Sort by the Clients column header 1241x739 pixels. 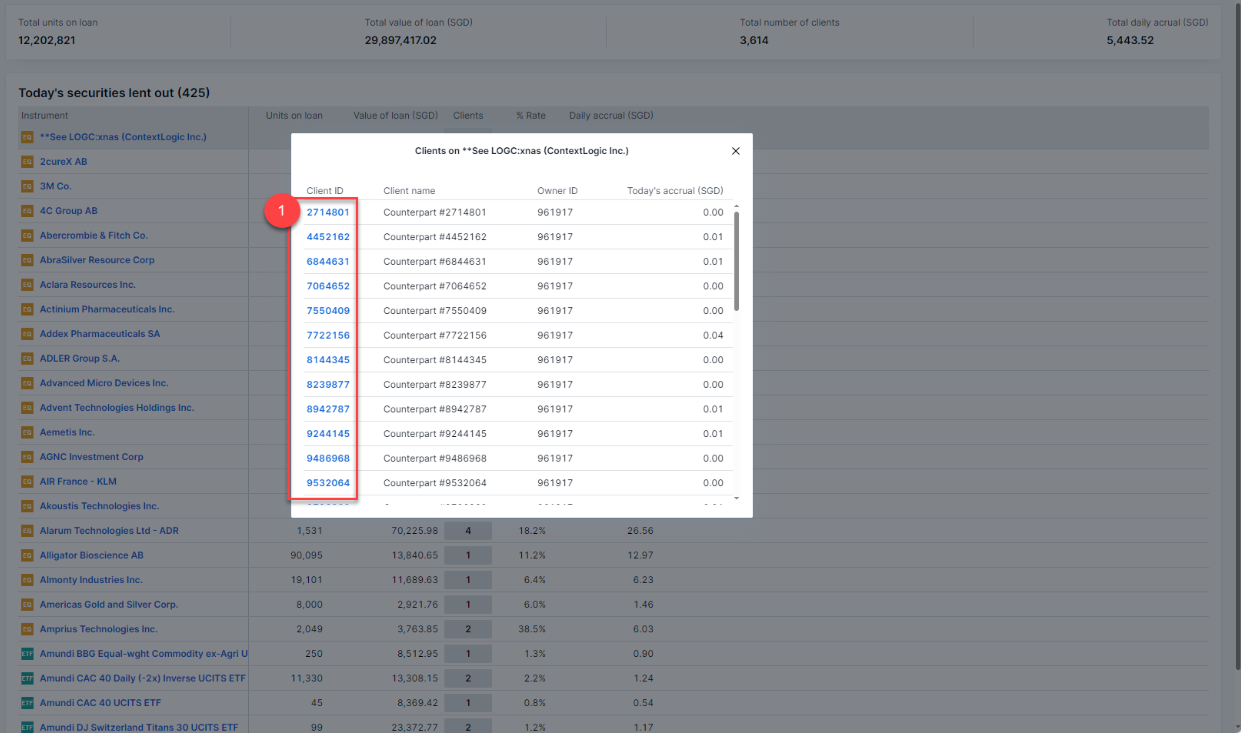(468, 116)
